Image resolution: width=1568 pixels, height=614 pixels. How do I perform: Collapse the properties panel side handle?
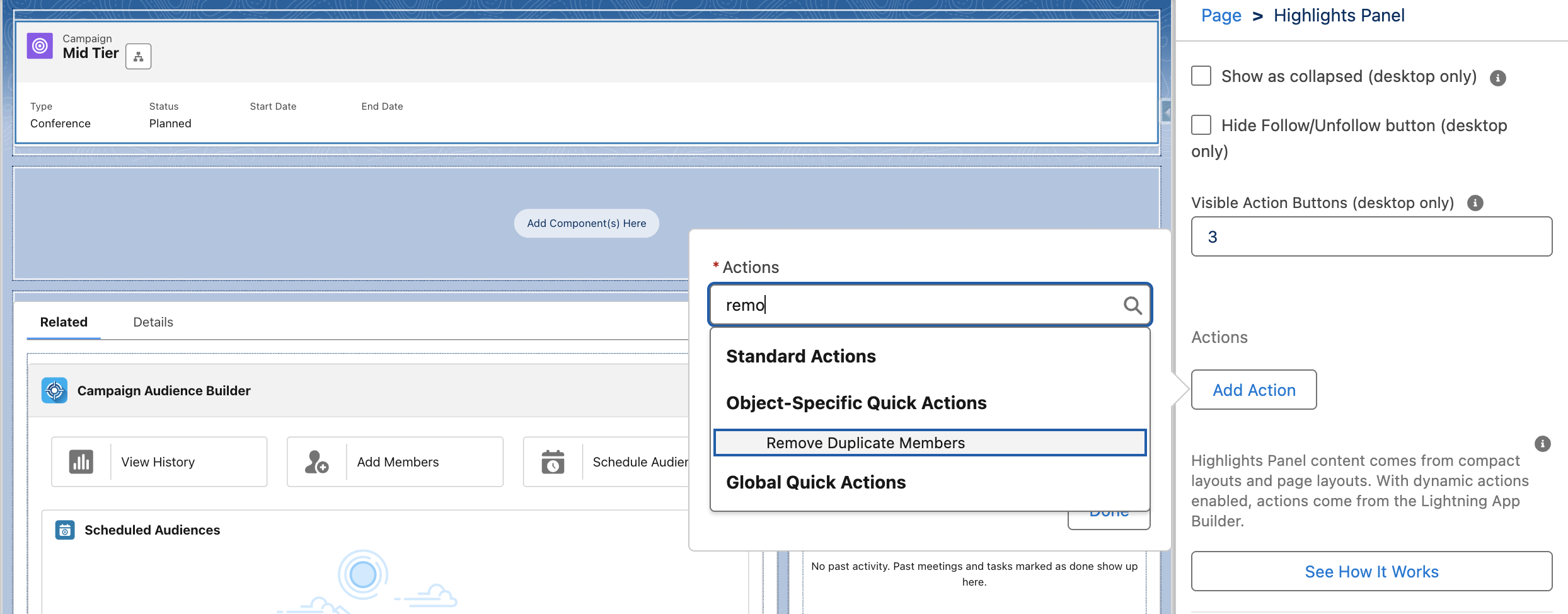click(x=1167, y=113)
